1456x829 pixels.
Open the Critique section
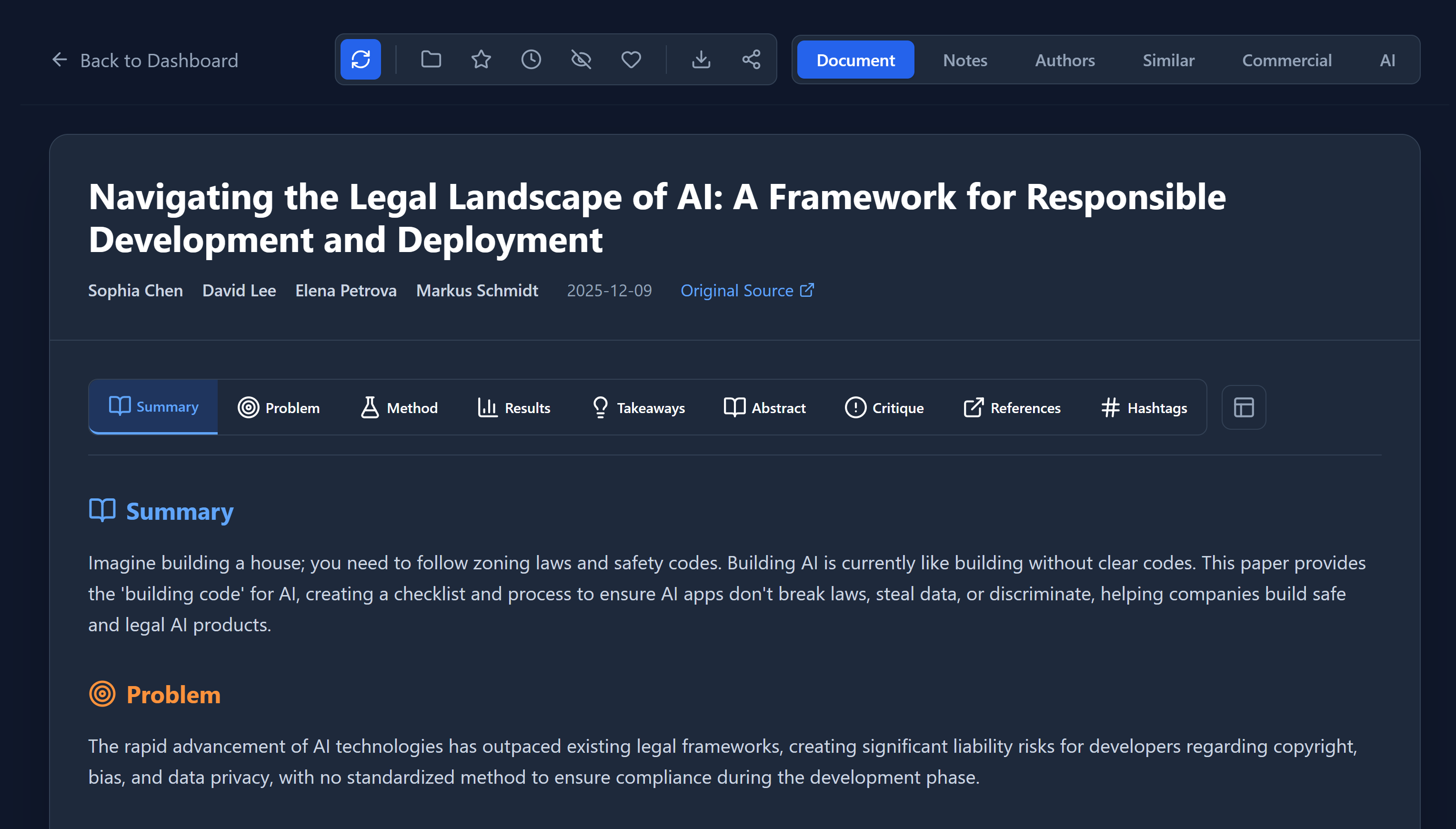click(x=884, y=407)
